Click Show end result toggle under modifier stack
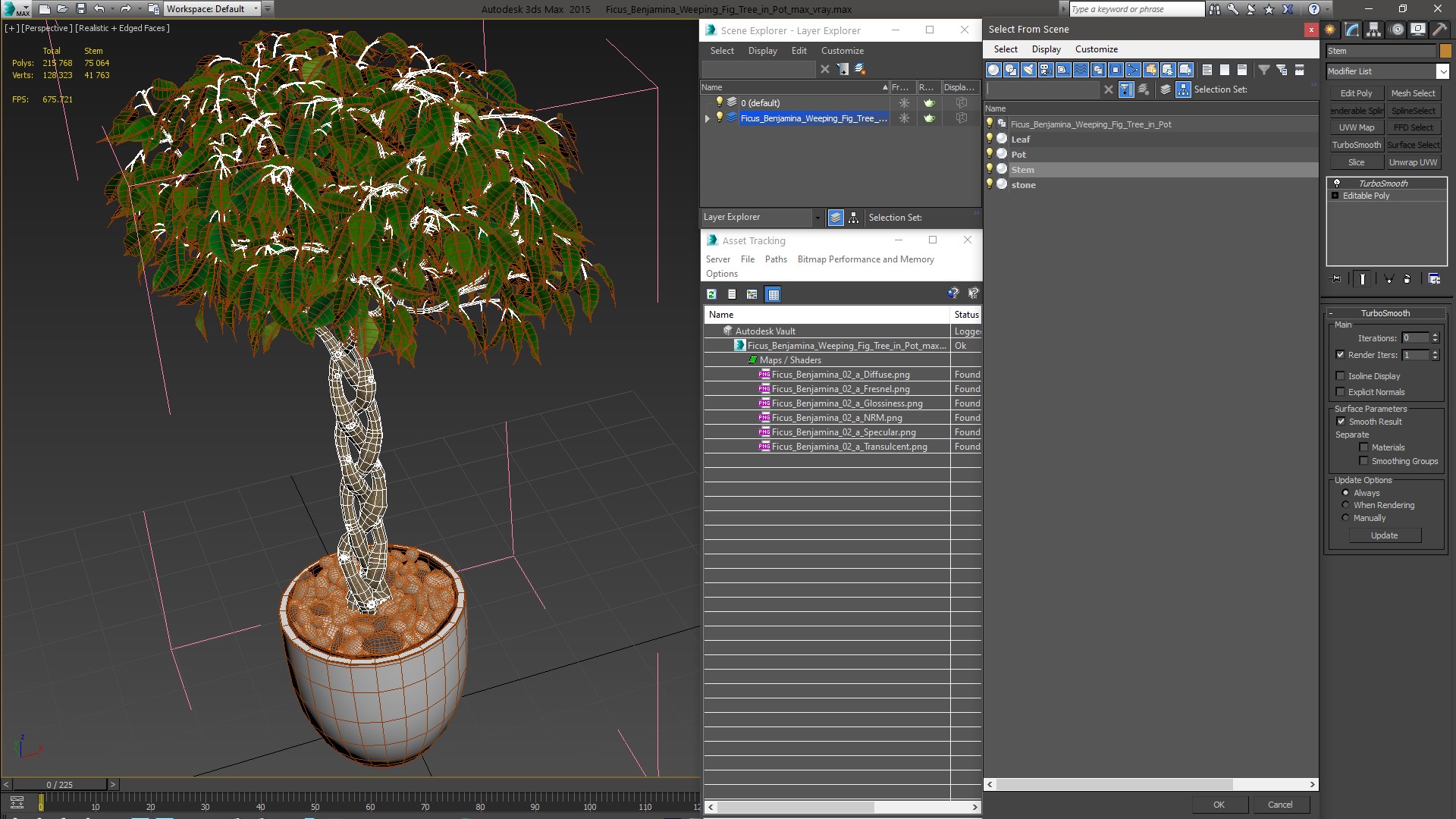The width and height of the screenshot is (1456, 819). pyautogui.click(x=1363, y=279)
